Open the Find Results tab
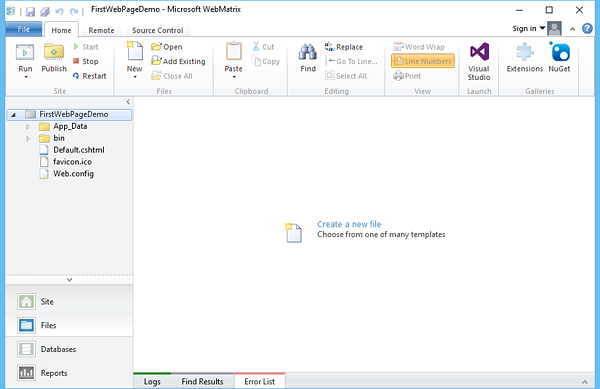This screenshot has height=389, width=600. click(x=202, y=382)
